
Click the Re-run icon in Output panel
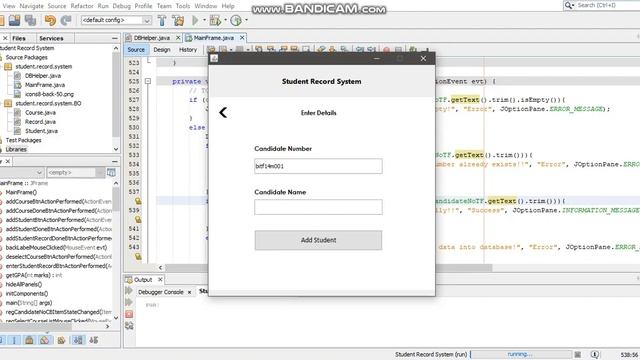point(129,291)
